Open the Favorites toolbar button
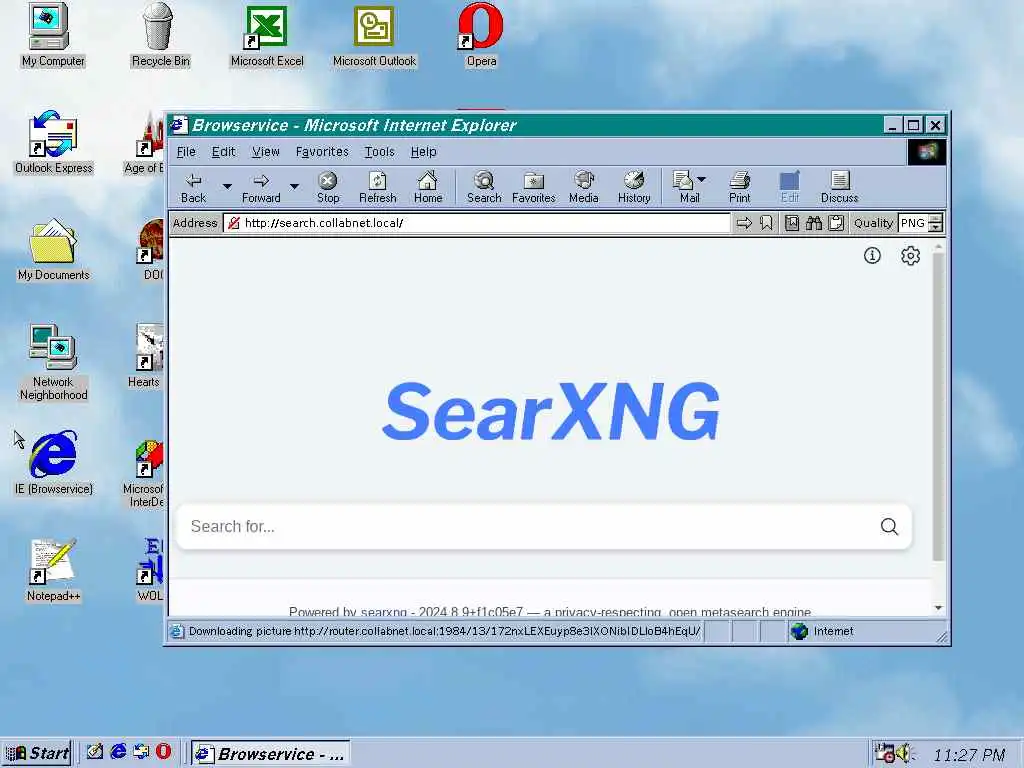 point(534,187)
